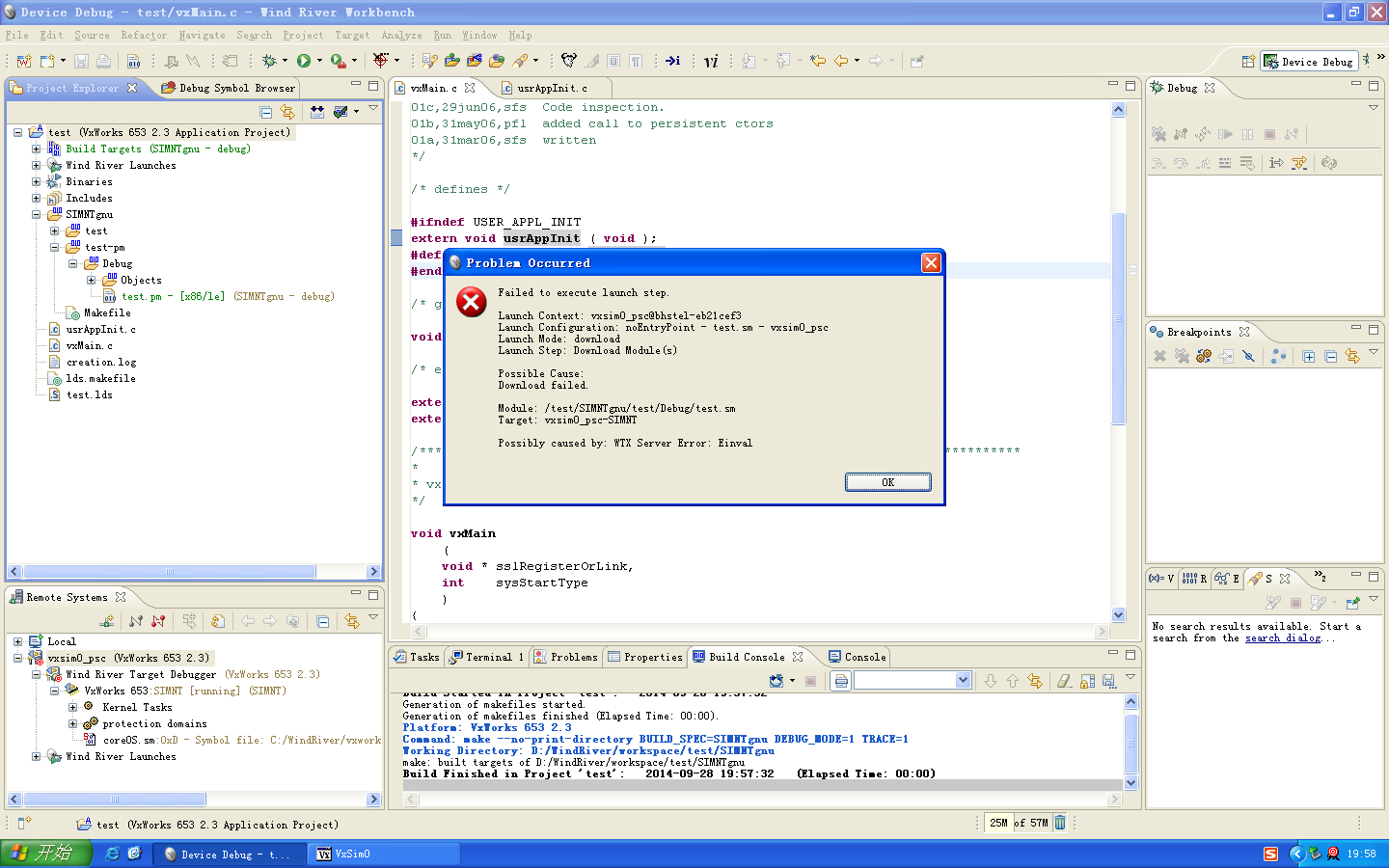Toggle Skip All Breakpoints in Breakpoints panel
Viewport: 1389px width, 868px height.
[x=1248, y=357]
